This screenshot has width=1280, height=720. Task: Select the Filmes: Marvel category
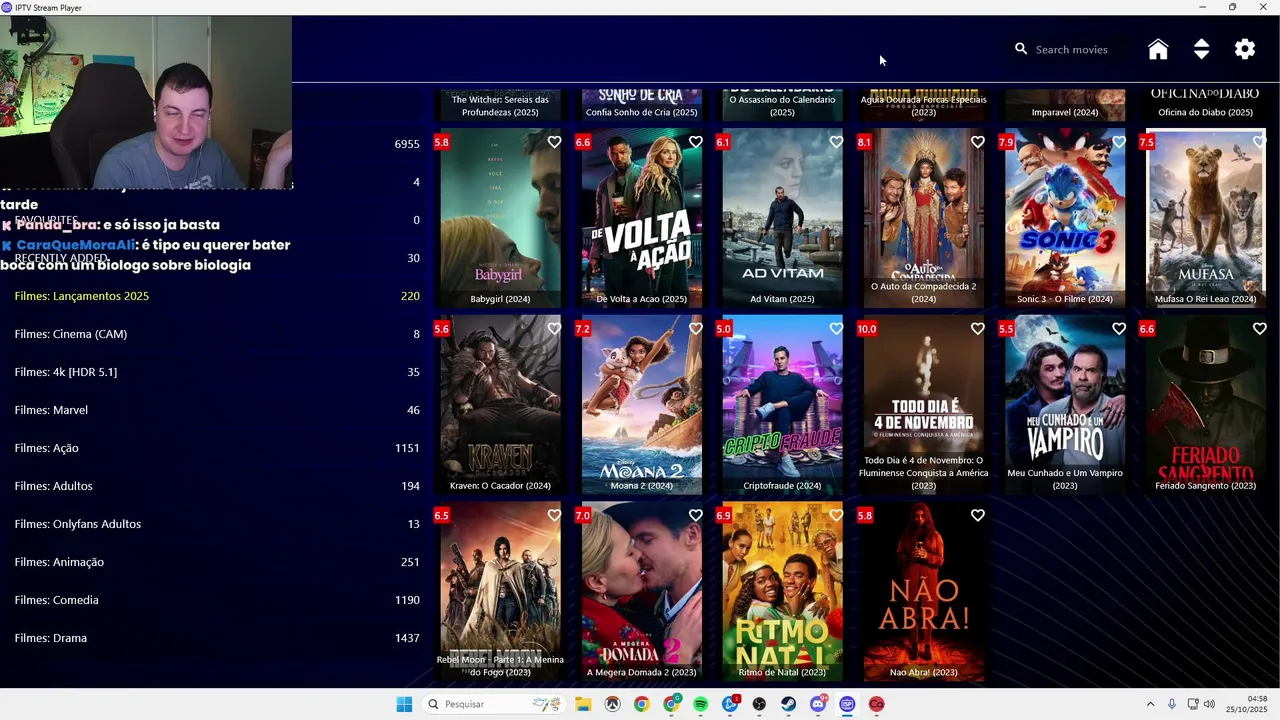[216, 410]
